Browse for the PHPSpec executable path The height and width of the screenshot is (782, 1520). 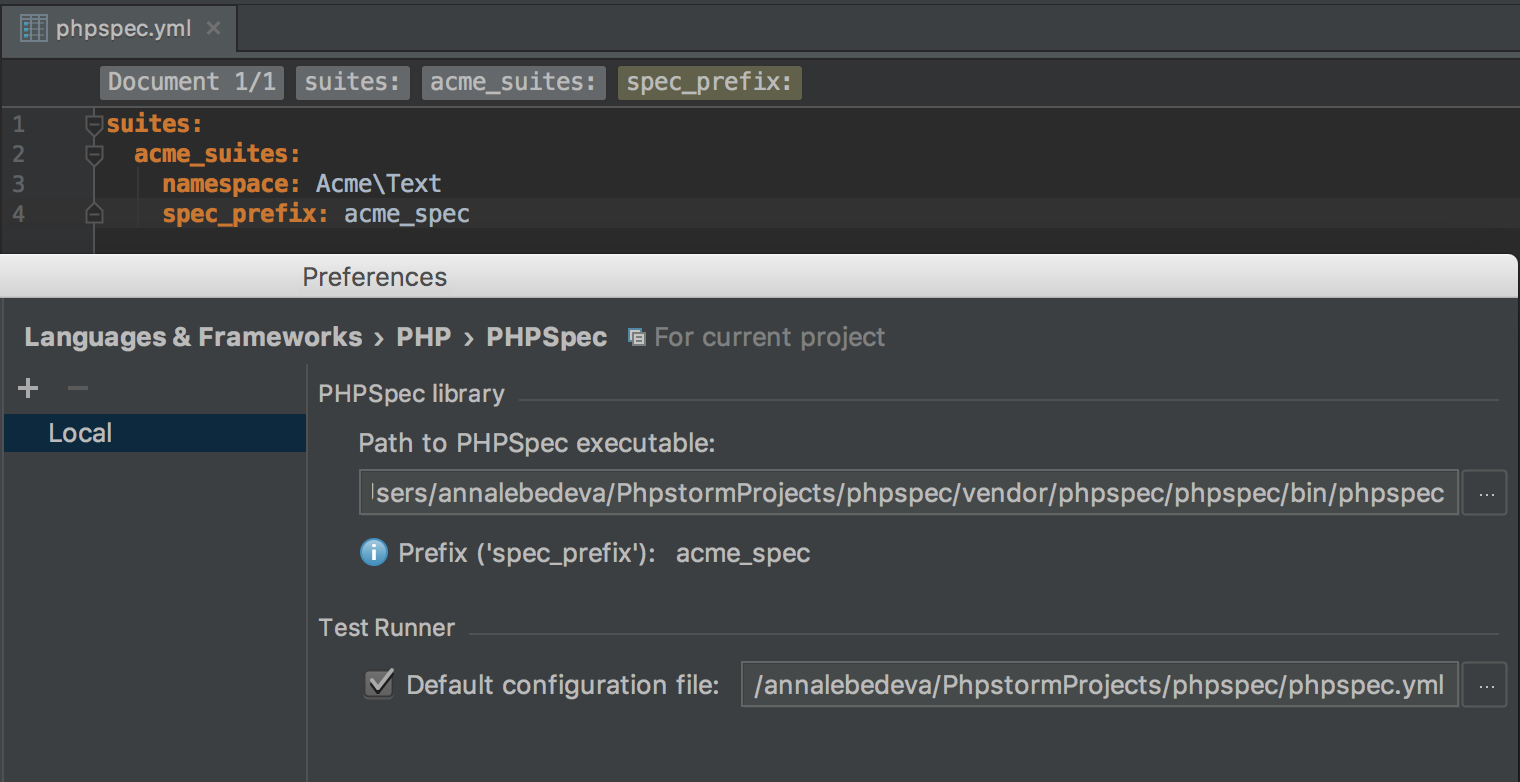(x=1485, y=493)
